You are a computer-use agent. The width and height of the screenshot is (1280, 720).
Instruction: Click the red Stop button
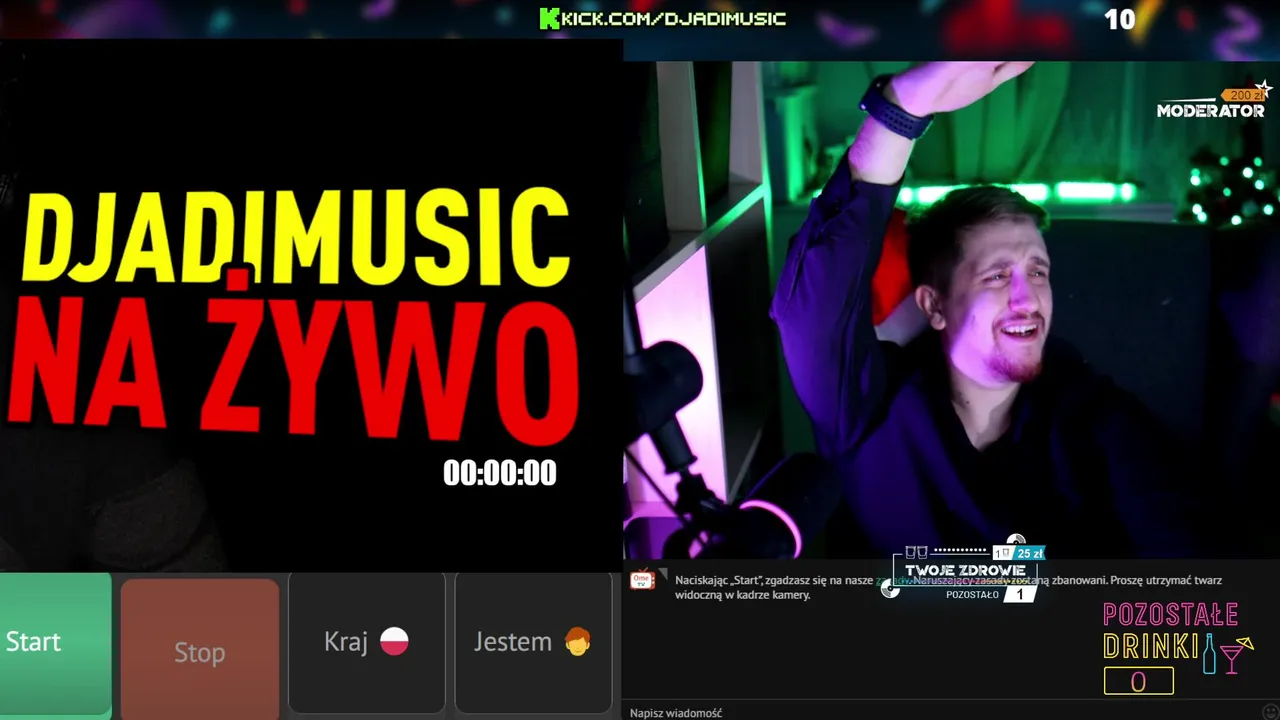click(x=200, y=647)
